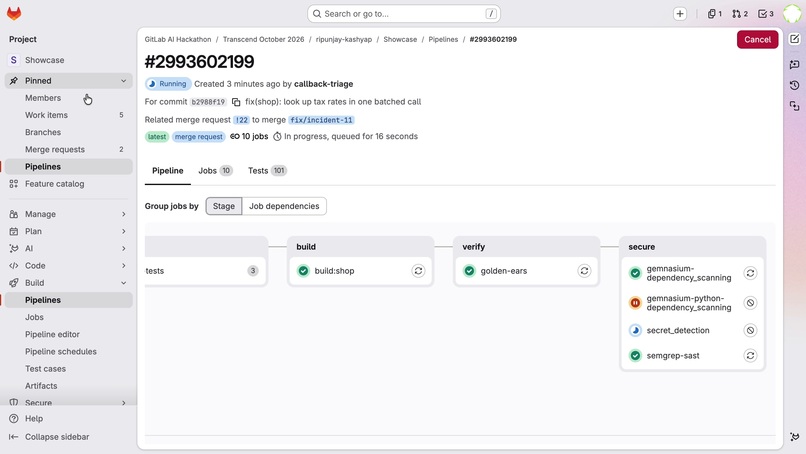
Task: Collapse the Build menu
Action: pos(68,283)
